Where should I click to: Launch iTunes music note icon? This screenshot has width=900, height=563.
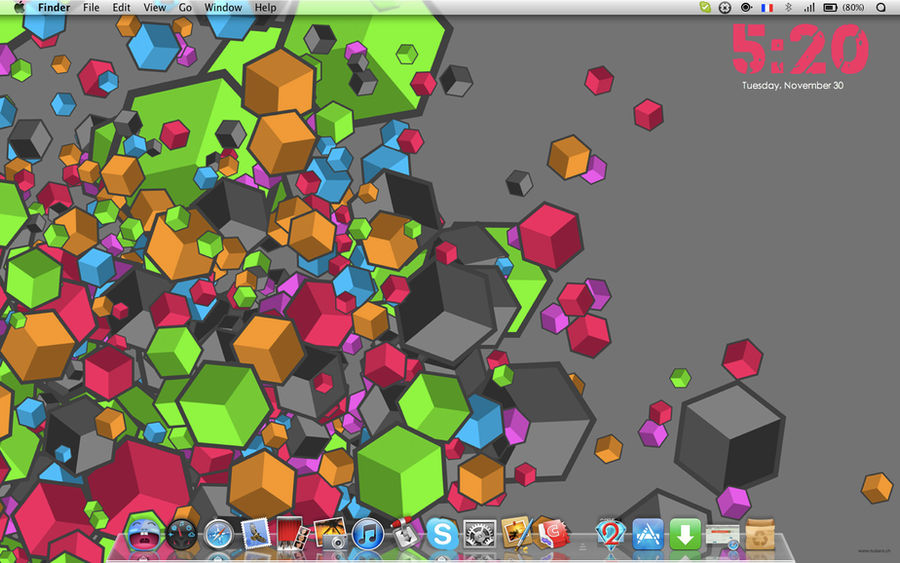coord(367,534)
